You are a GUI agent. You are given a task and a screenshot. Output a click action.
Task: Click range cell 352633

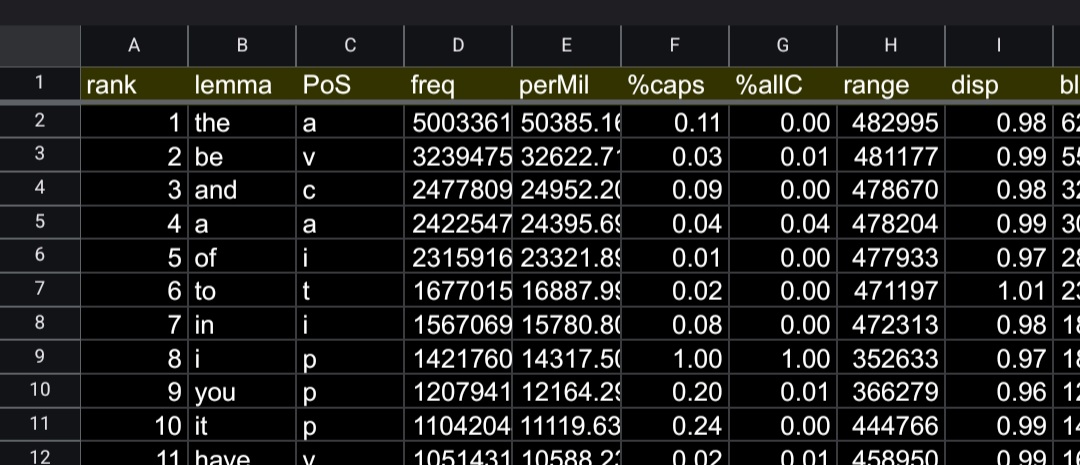pos(890,358)
